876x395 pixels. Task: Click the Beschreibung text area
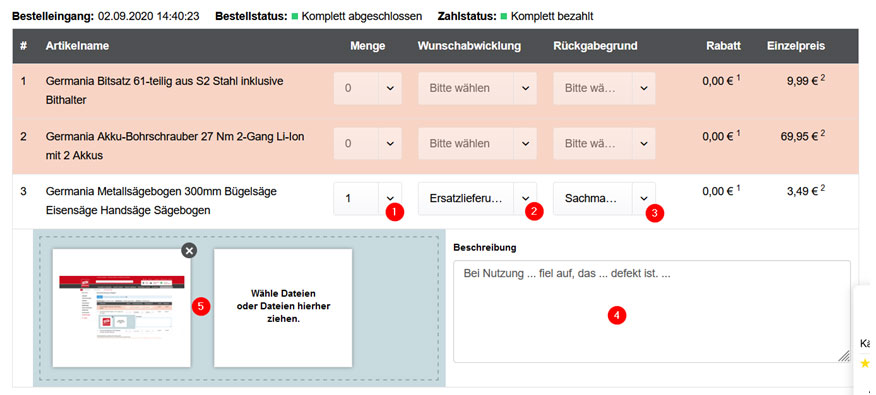point(651,311)
